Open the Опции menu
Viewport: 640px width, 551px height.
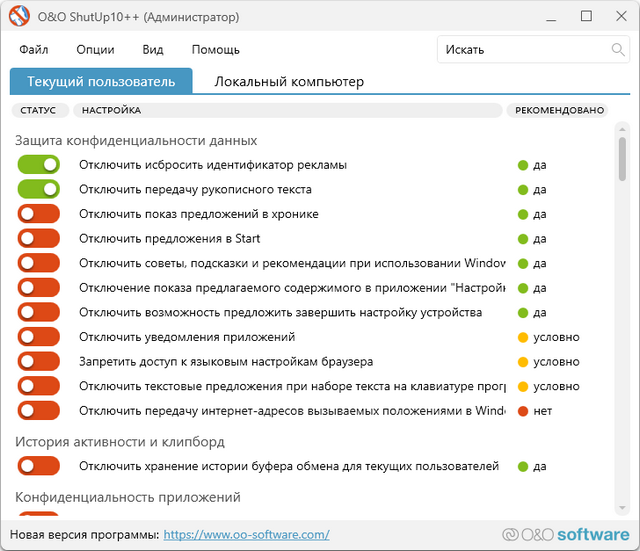95,50
